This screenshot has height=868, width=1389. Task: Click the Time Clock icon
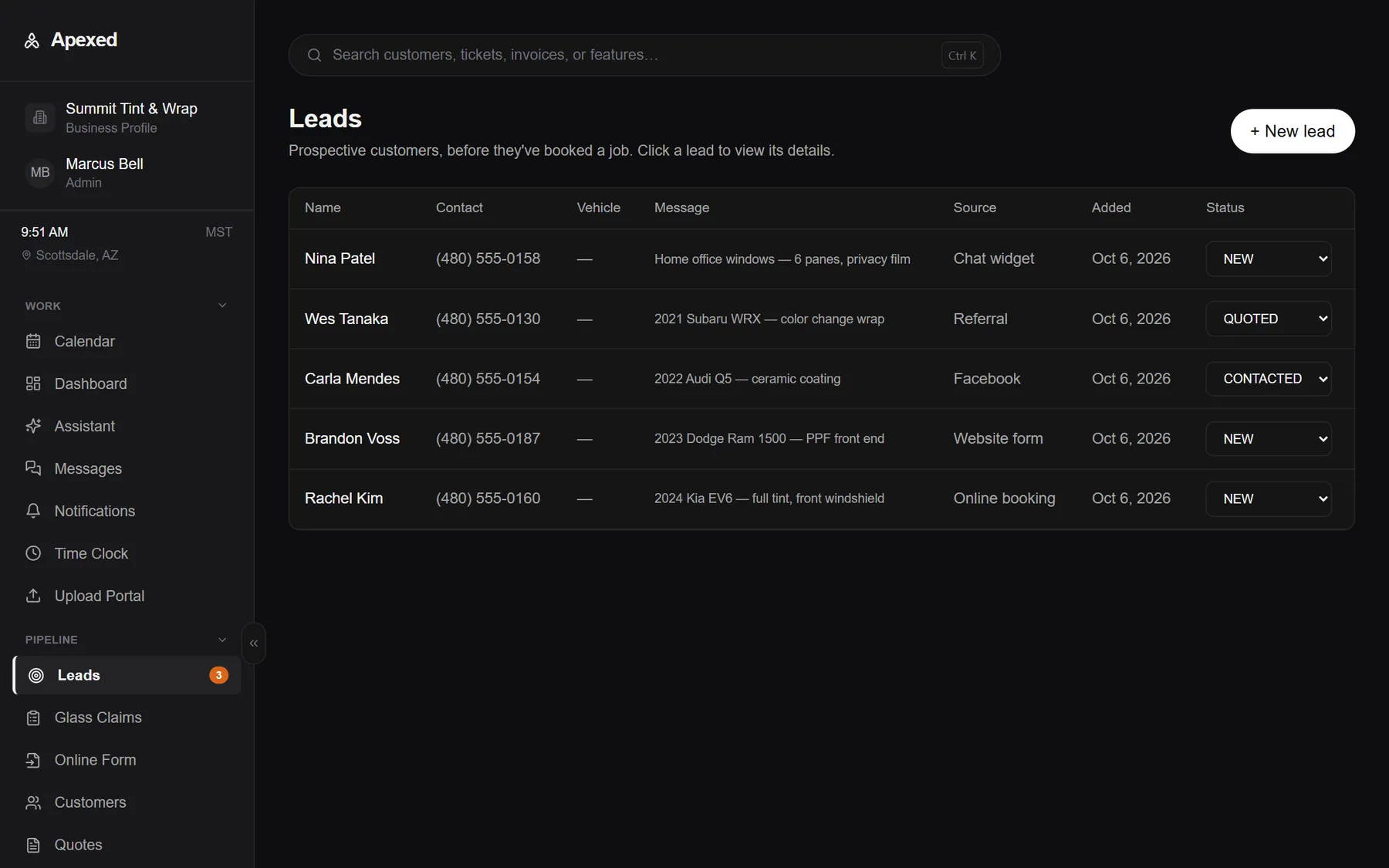point(33,553)
